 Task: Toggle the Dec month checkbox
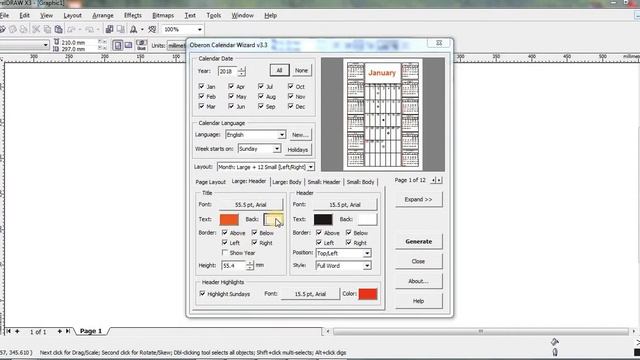tap(291, 106)
